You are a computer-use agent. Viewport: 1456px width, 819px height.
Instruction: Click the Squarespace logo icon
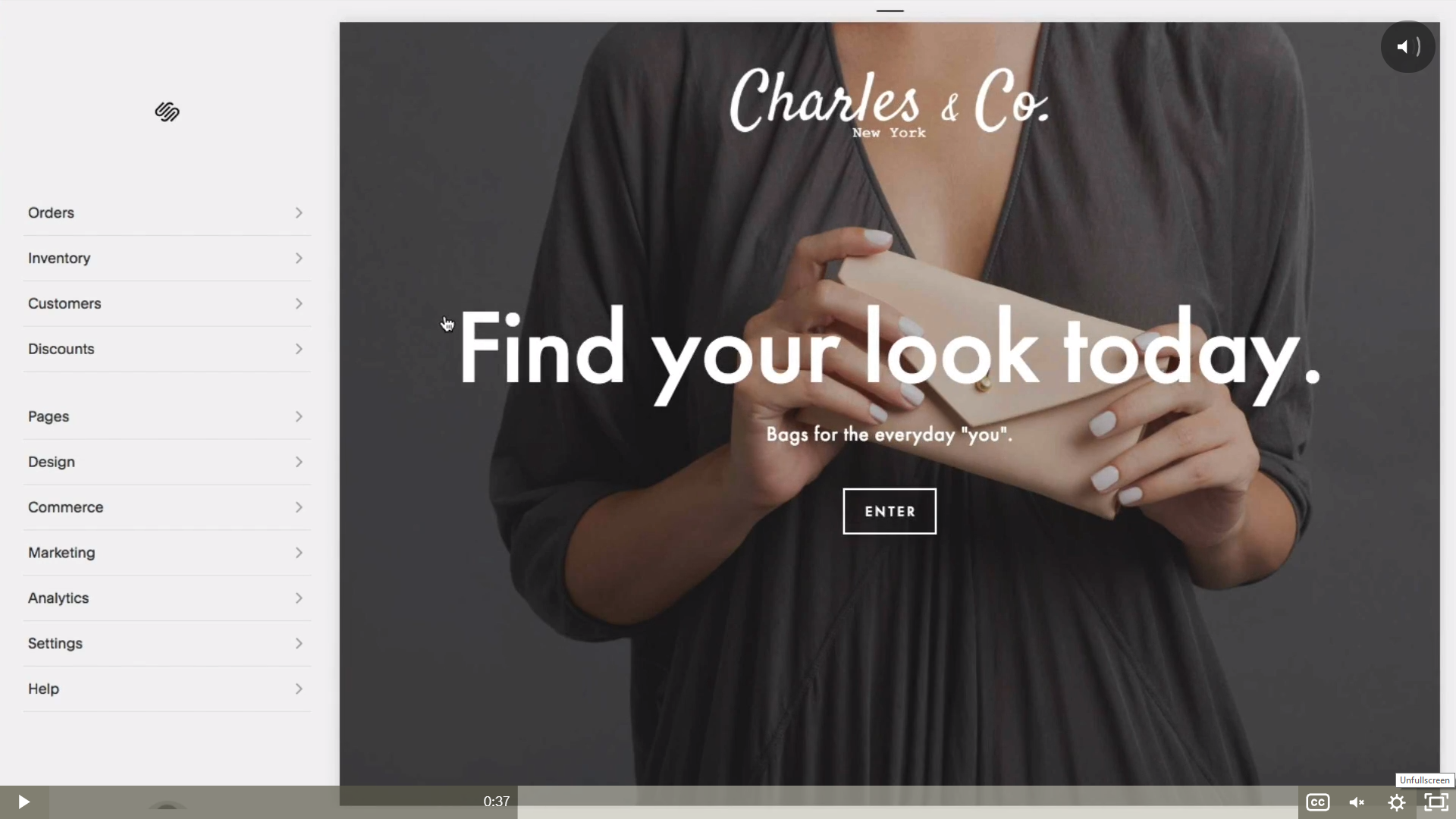click(x=167, y=112)
